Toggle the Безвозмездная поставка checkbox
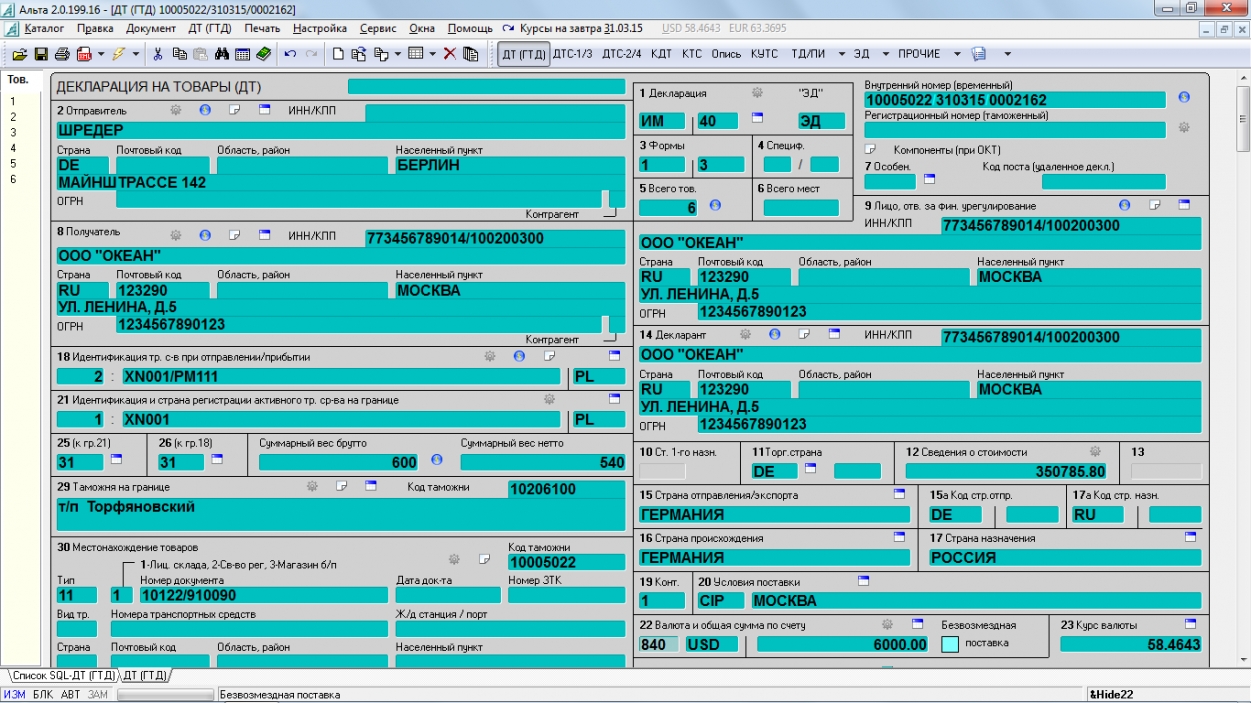 coord(949,644)
